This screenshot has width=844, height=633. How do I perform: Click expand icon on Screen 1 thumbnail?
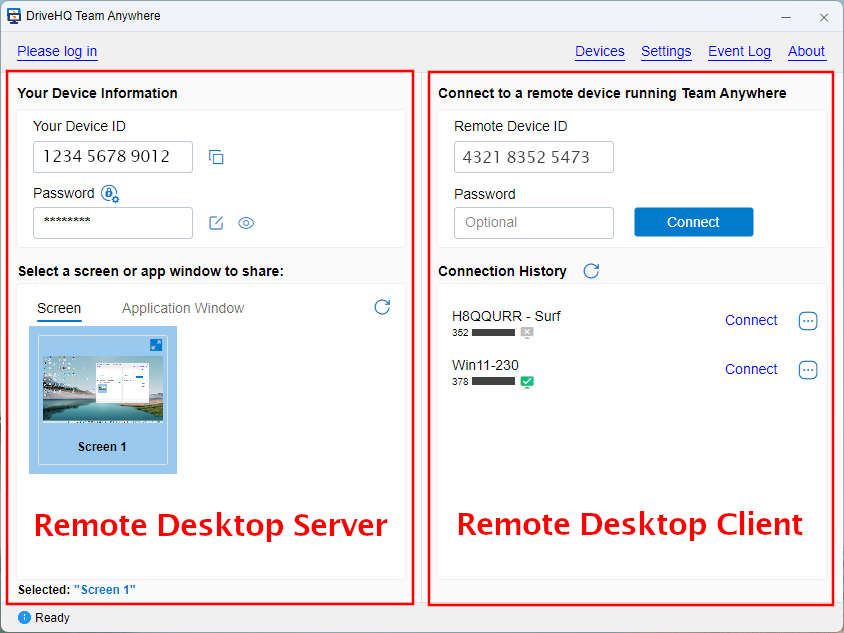point(156,344)
